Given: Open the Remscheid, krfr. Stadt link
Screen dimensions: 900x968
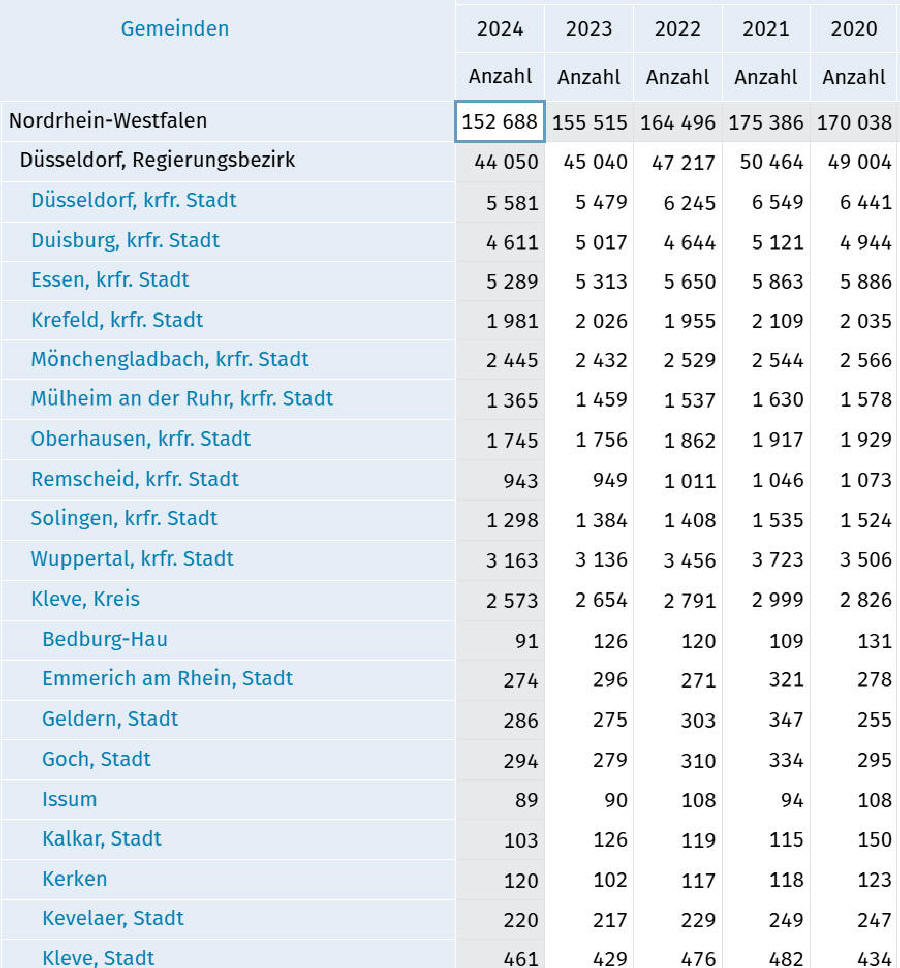Looking at the screenshot, I should click(x=135, y=479).
